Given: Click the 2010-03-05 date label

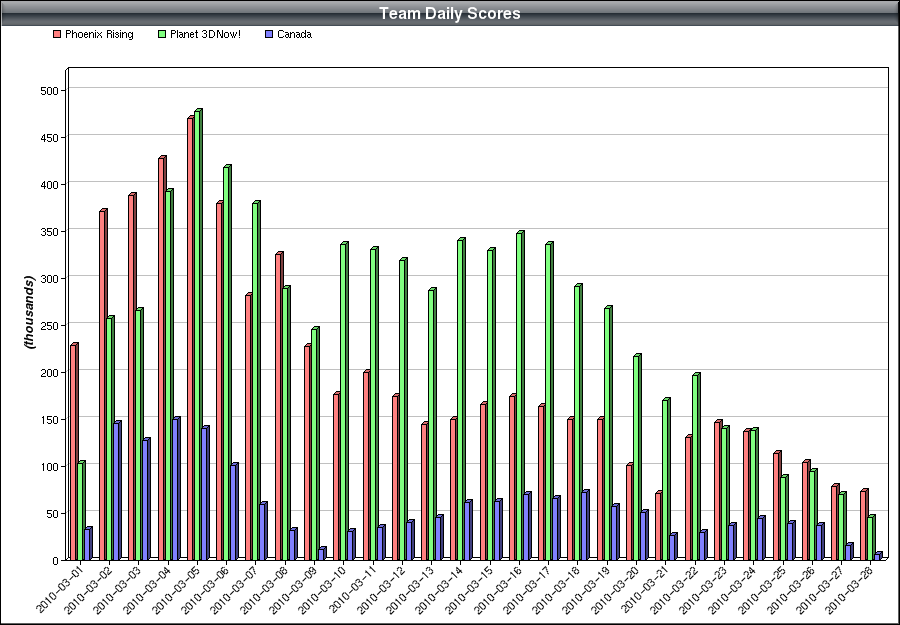Looking at the screenshot, I should (176, 587).
